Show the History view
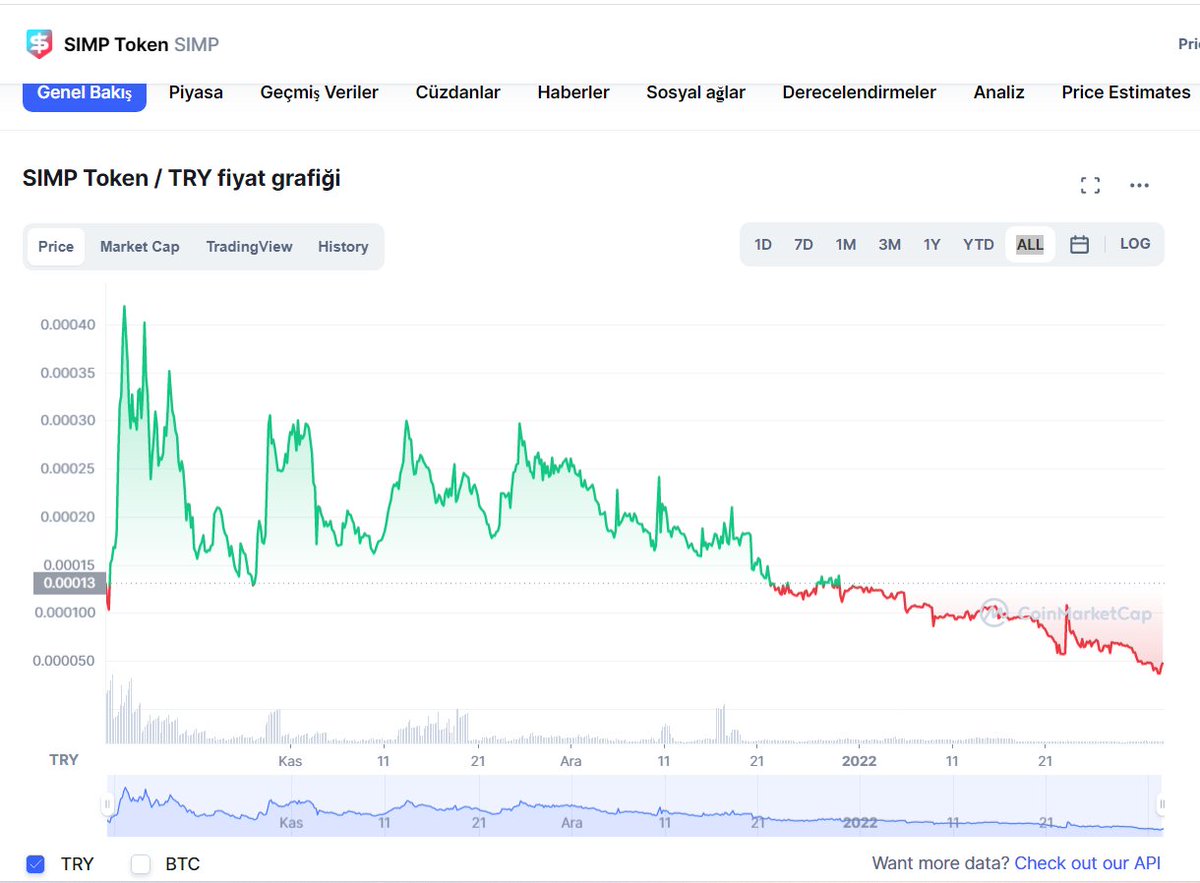 pos(343,246)
